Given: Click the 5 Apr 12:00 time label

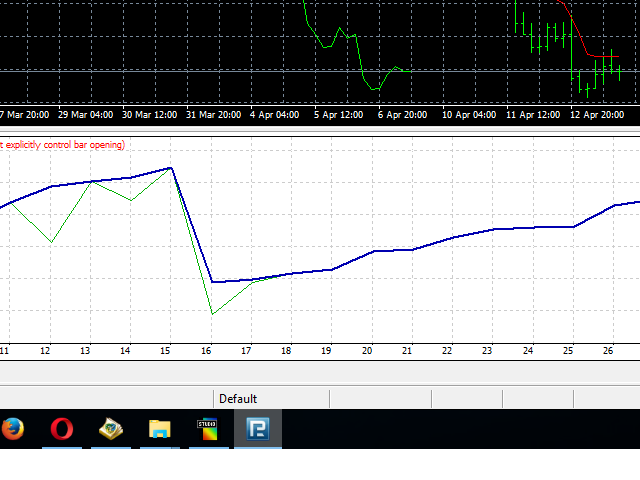Looking at the screenshot, I should click(x=339, y=115).
